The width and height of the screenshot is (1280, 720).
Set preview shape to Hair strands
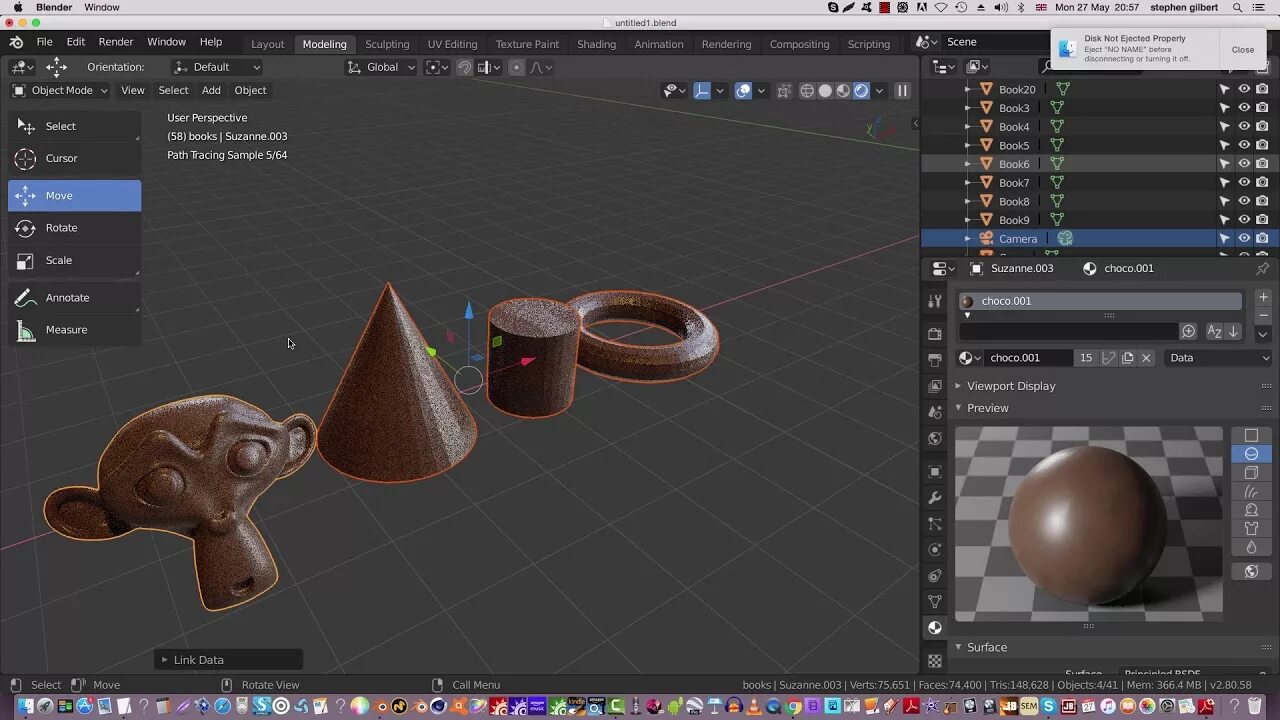(x=1251, y=491)
